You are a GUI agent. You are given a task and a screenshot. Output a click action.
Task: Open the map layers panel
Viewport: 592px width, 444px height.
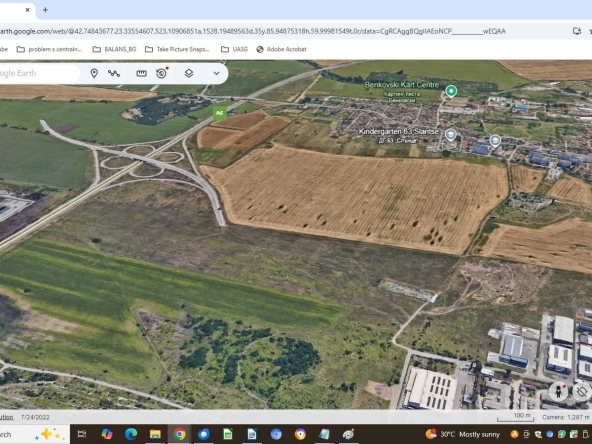(189, 73)
